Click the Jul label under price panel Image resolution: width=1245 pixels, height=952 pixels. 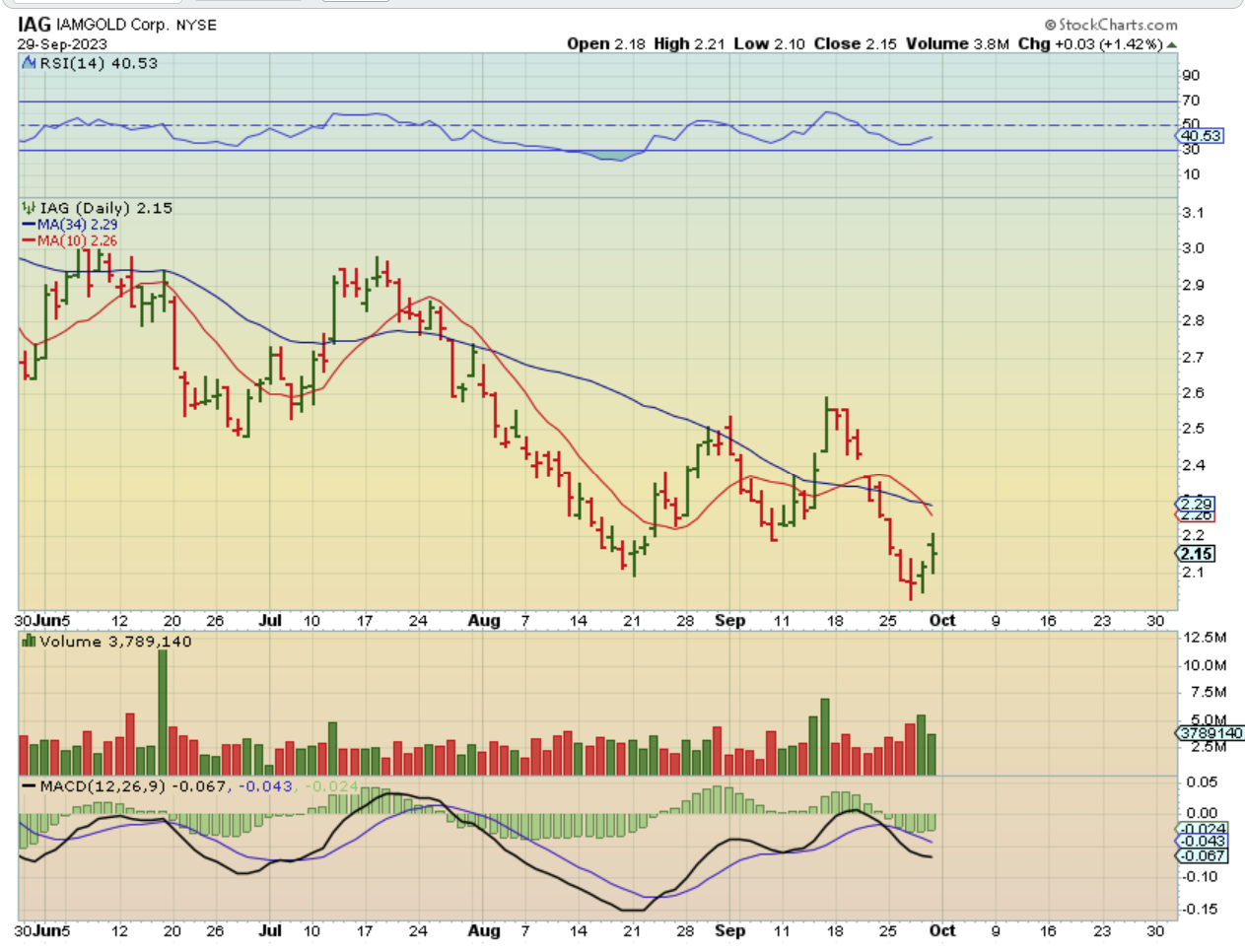[x=270, y=621]
